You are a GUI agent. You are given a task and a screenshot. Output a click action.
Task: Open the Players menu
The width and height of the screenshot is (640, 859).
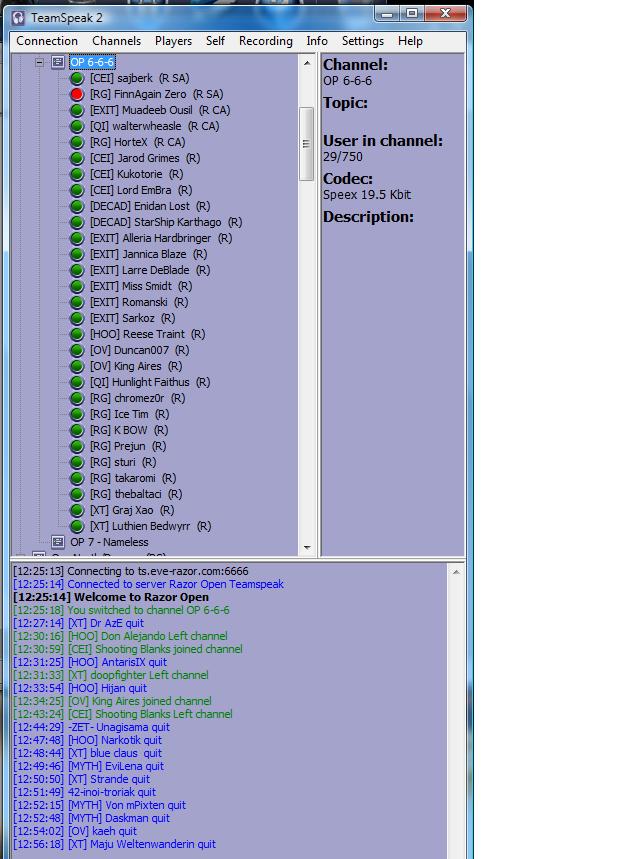pyautogui.click(x=173, y=41)
